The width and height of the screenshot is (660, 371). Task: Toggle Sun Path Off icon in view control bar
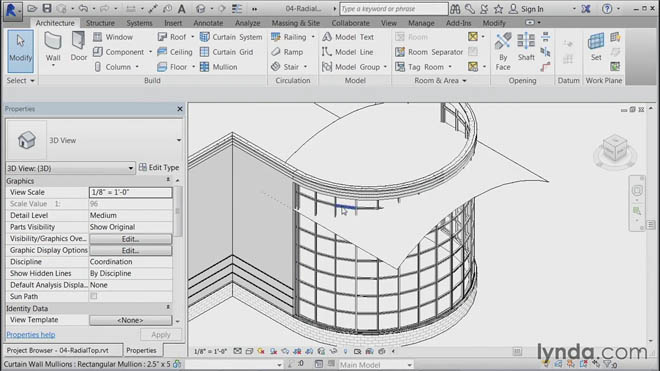pos(261,351)
